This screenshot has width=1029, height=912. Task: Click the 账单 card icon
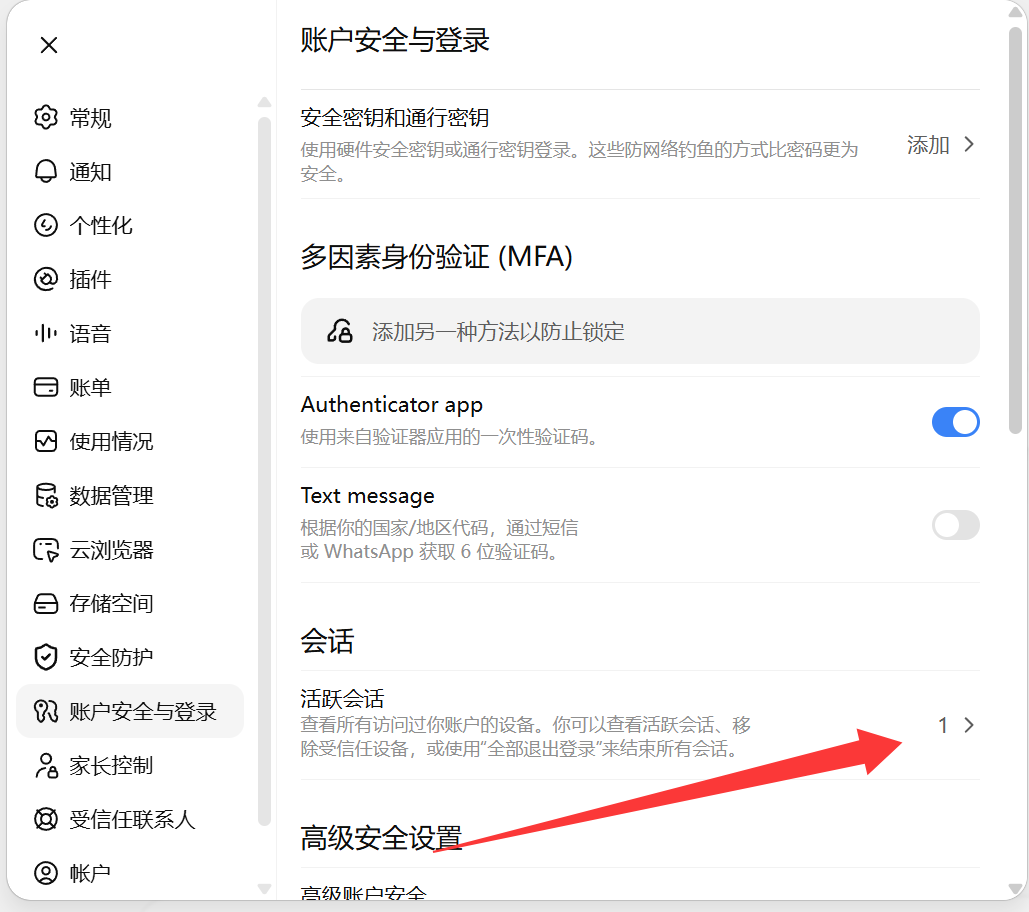coord(45,387)
